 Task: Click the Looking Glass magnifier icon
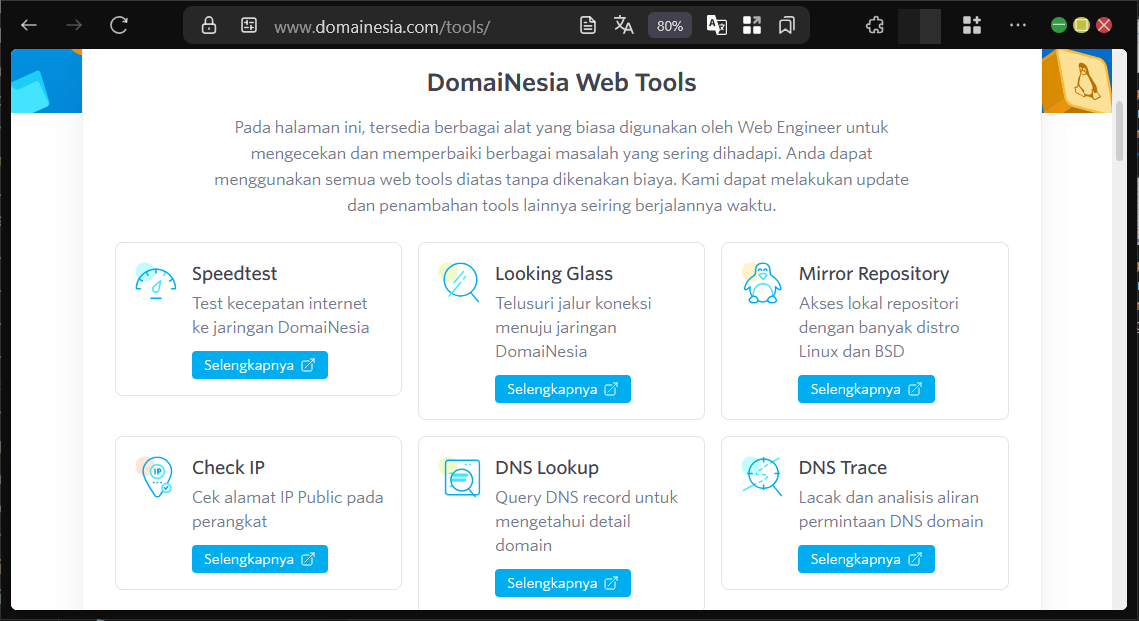460,282
